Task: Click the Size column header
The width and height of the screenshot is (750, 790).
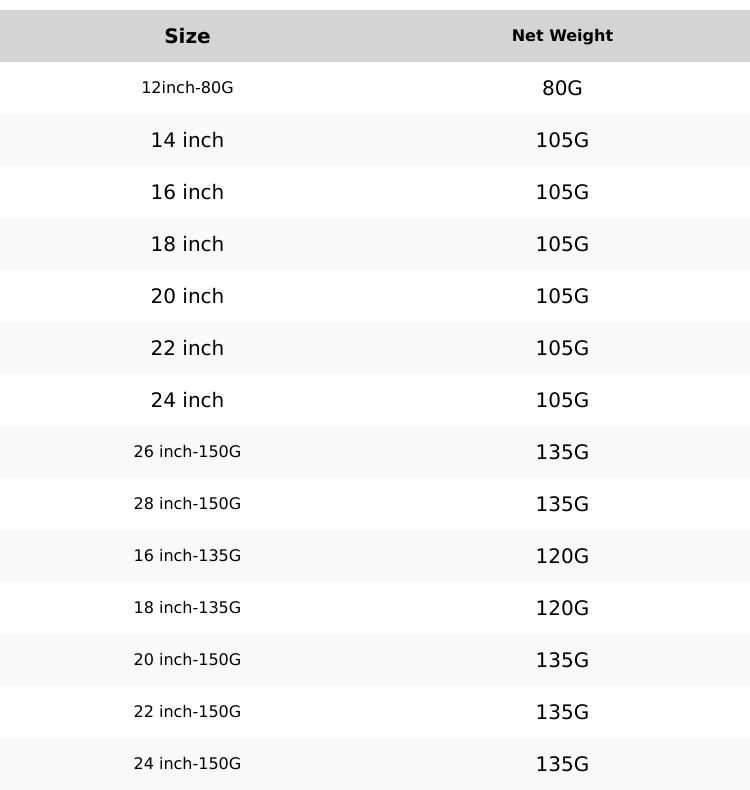Action: click(x=187, y=36)
